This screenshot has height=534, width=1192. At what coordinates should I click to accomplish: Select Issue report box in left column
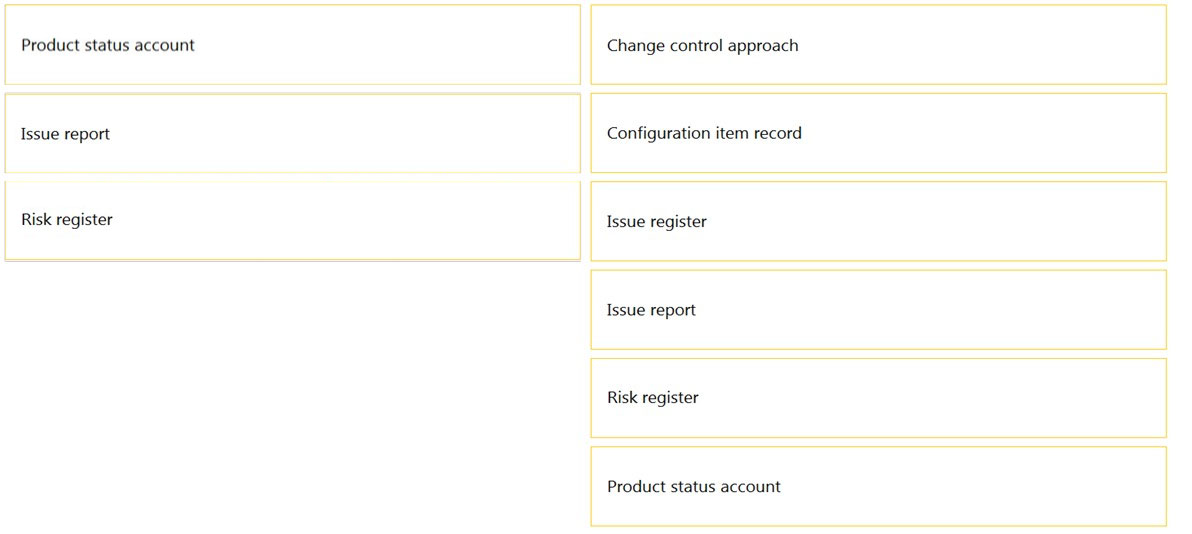point(293,134)
